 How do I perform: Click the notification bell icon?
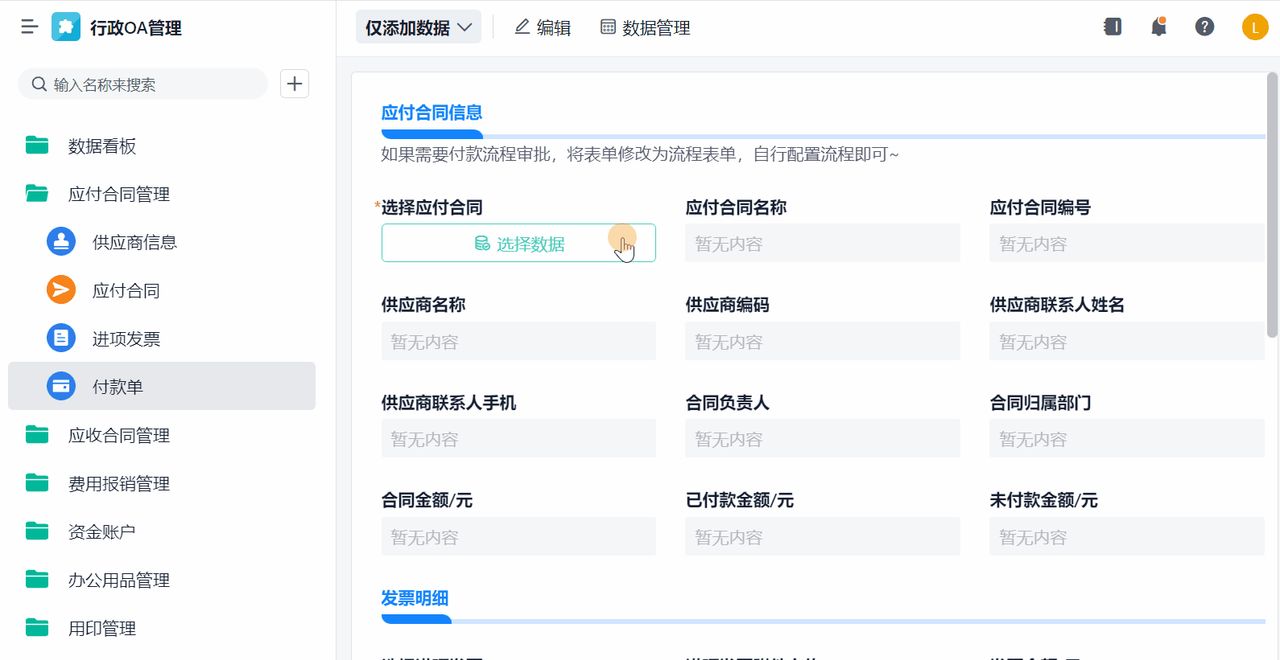[x=1158, y=26]
